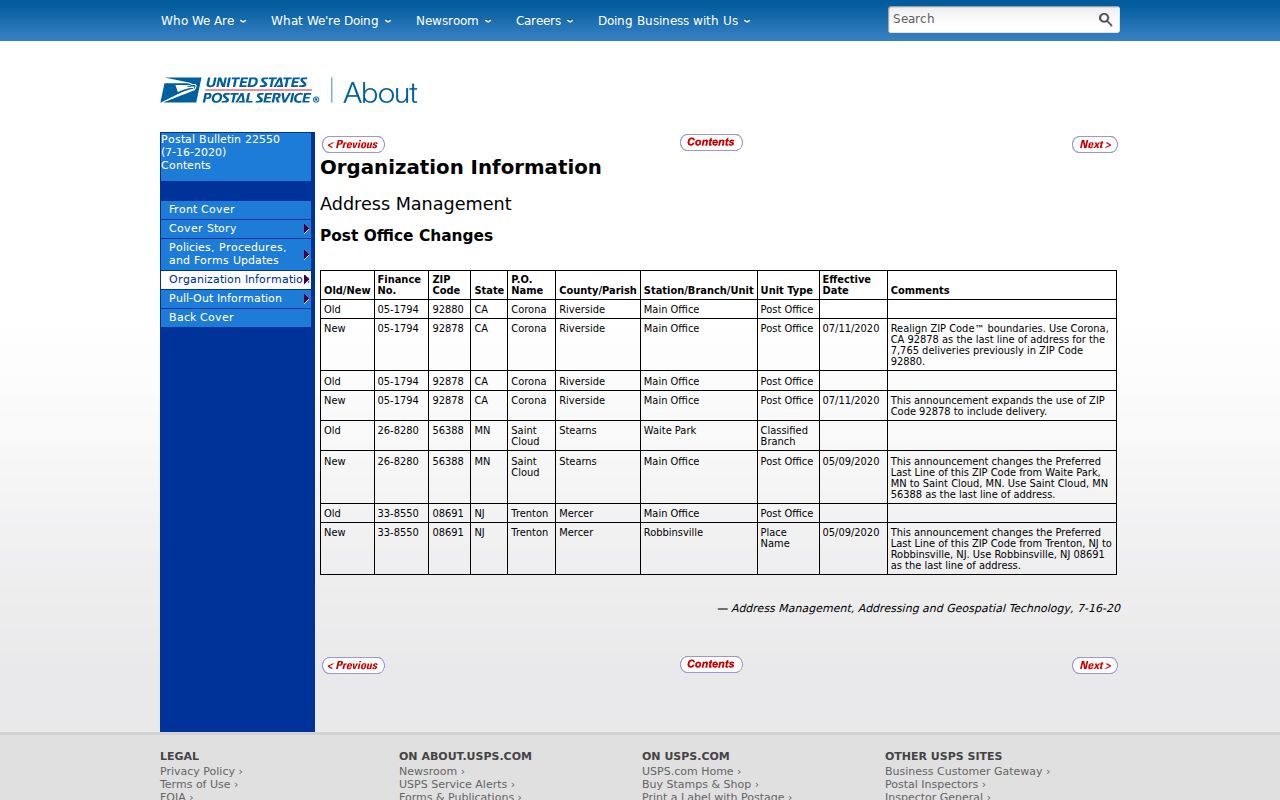Expand the Pull-Out Information sidebar item
The height and width of the screenshot is (800, 1280).
point(236,298)
